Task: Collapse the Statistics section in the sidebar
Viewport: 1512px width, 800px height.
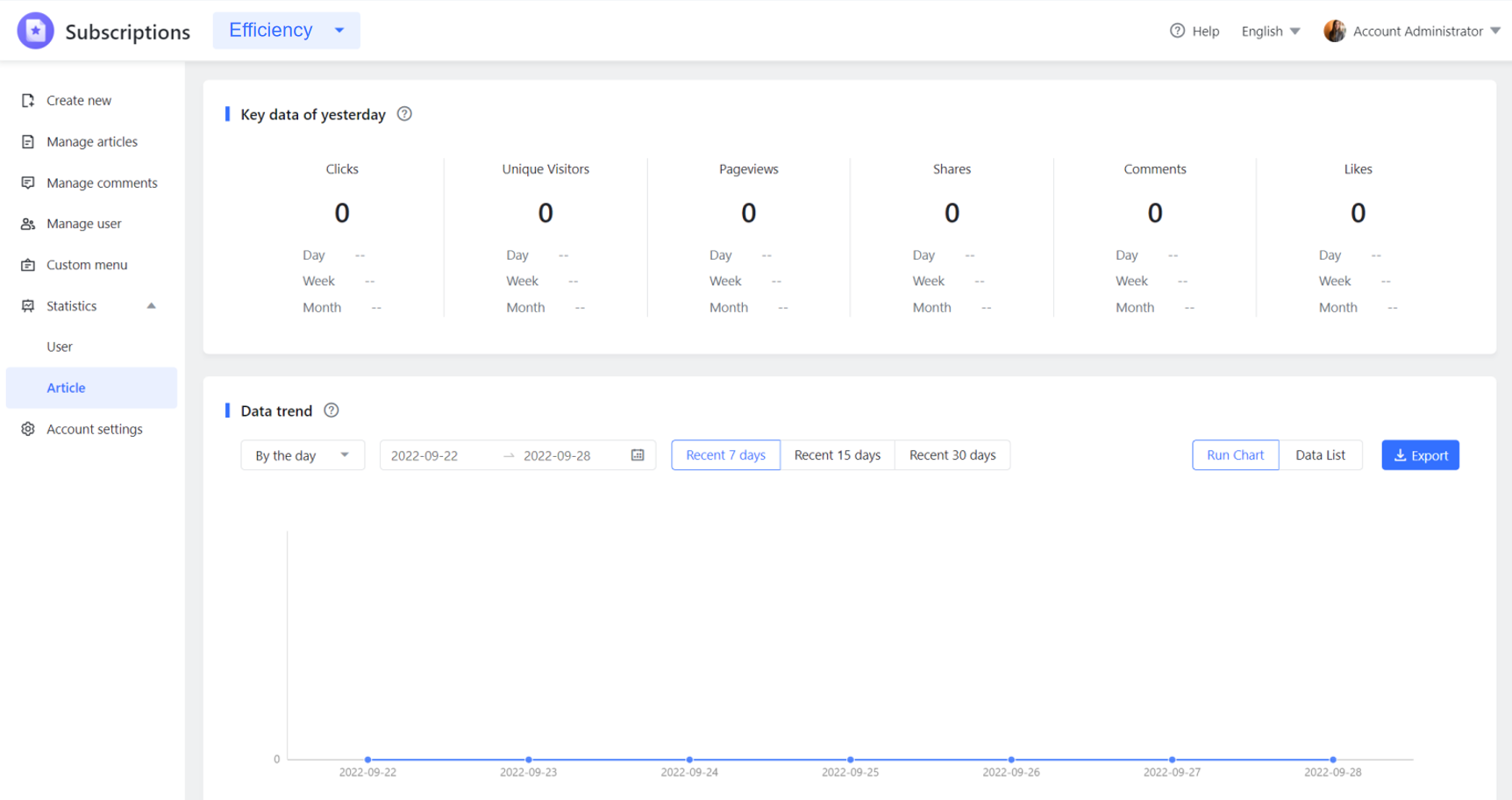Action: pos(151,305)
